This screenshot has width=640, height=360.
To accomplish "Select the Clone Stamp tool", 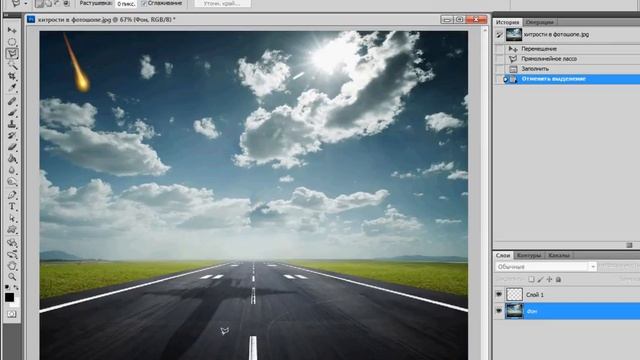I will [x=12, y=124].
